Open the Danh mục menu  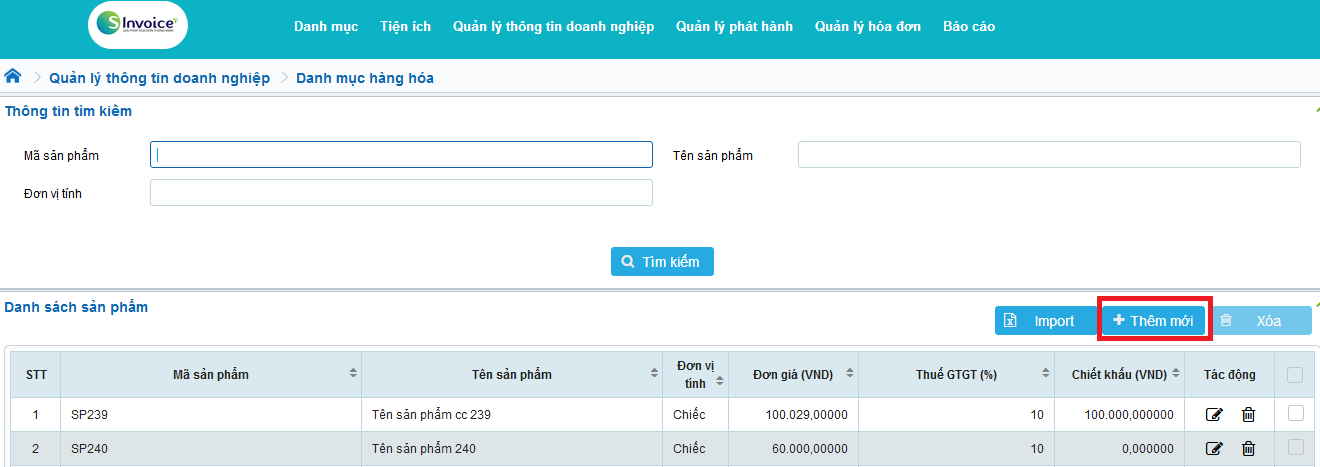pyautogui.click(x=326, y=27)
